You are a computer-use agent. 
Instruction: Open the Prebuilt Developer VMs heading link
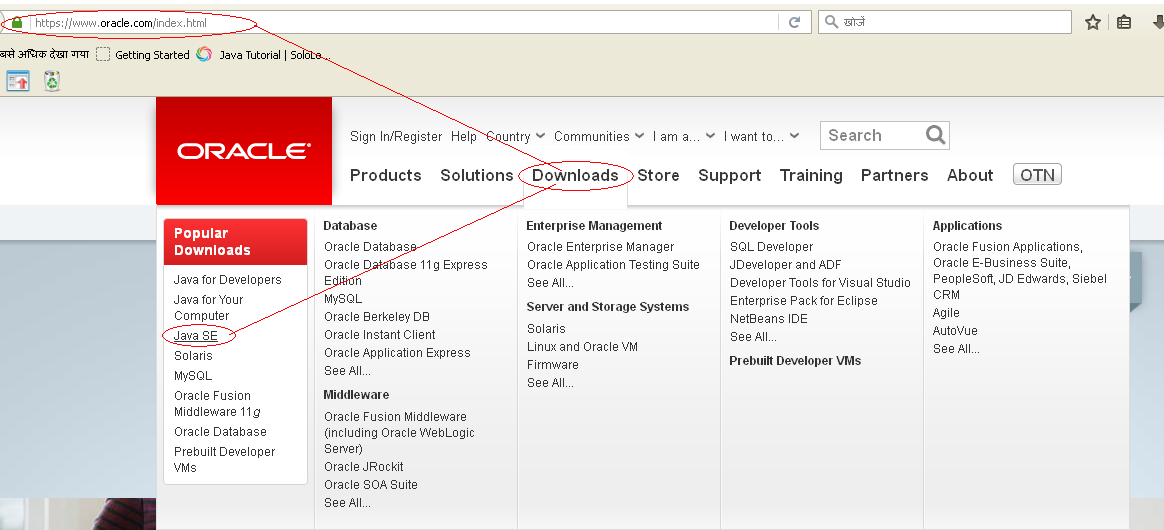pos(794,361)
